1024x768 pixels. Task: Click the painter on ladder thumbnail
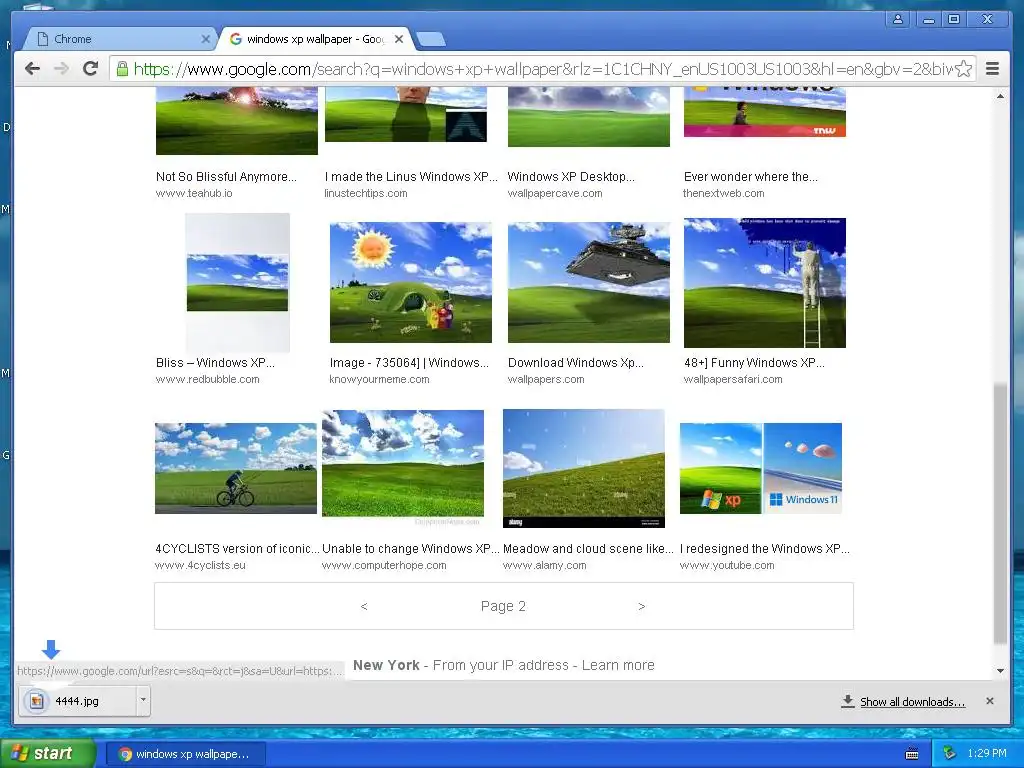click(765, 283)
